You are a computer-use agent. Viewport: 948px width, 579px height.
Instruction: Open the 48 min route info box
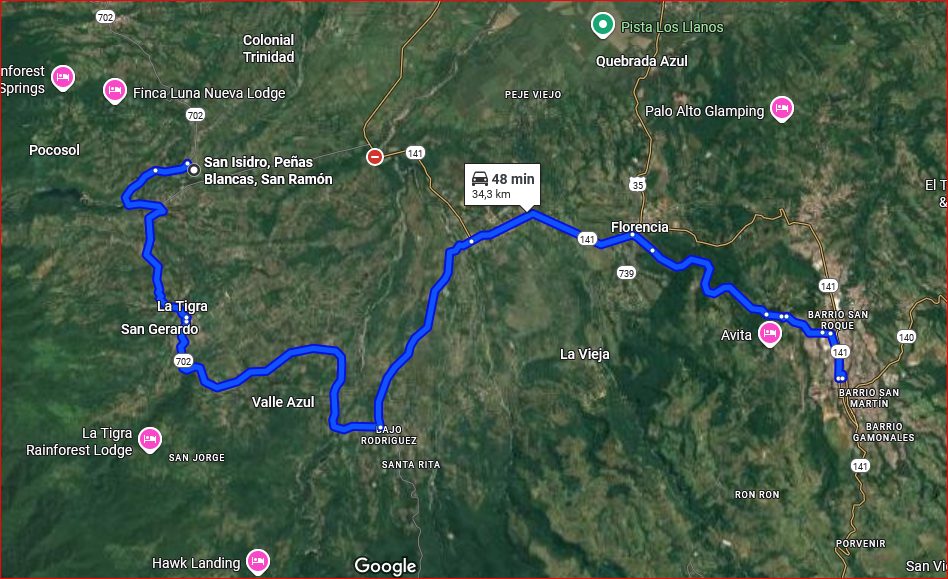(x=502, y=185)
